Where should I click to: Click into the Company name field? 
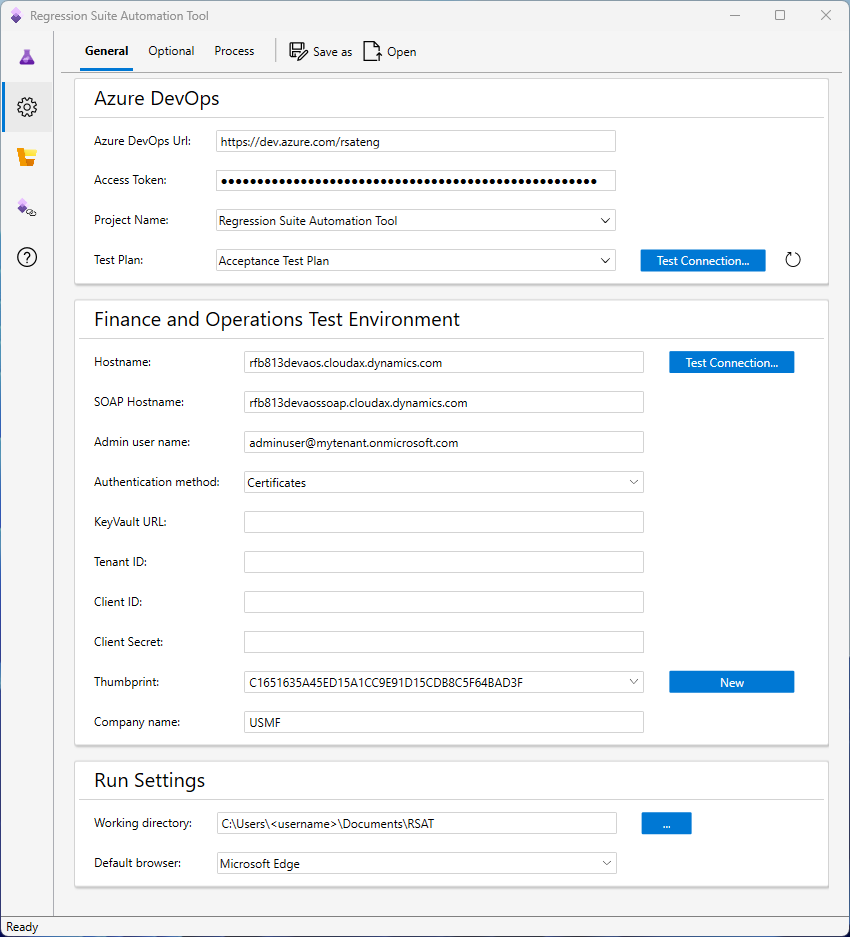point(443,722)
